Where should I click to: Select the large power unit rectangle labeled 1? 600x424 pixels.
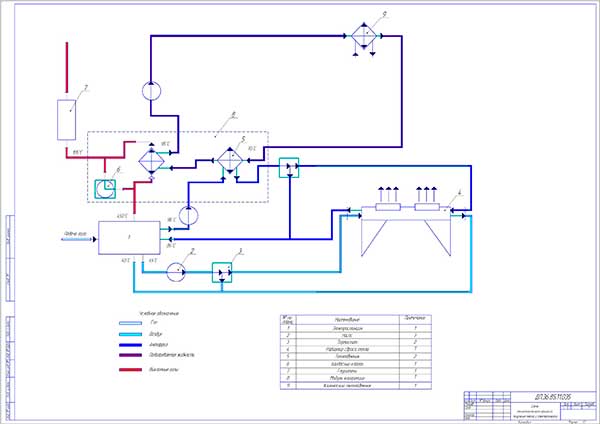pyautogui.click(x=129, y=238)
